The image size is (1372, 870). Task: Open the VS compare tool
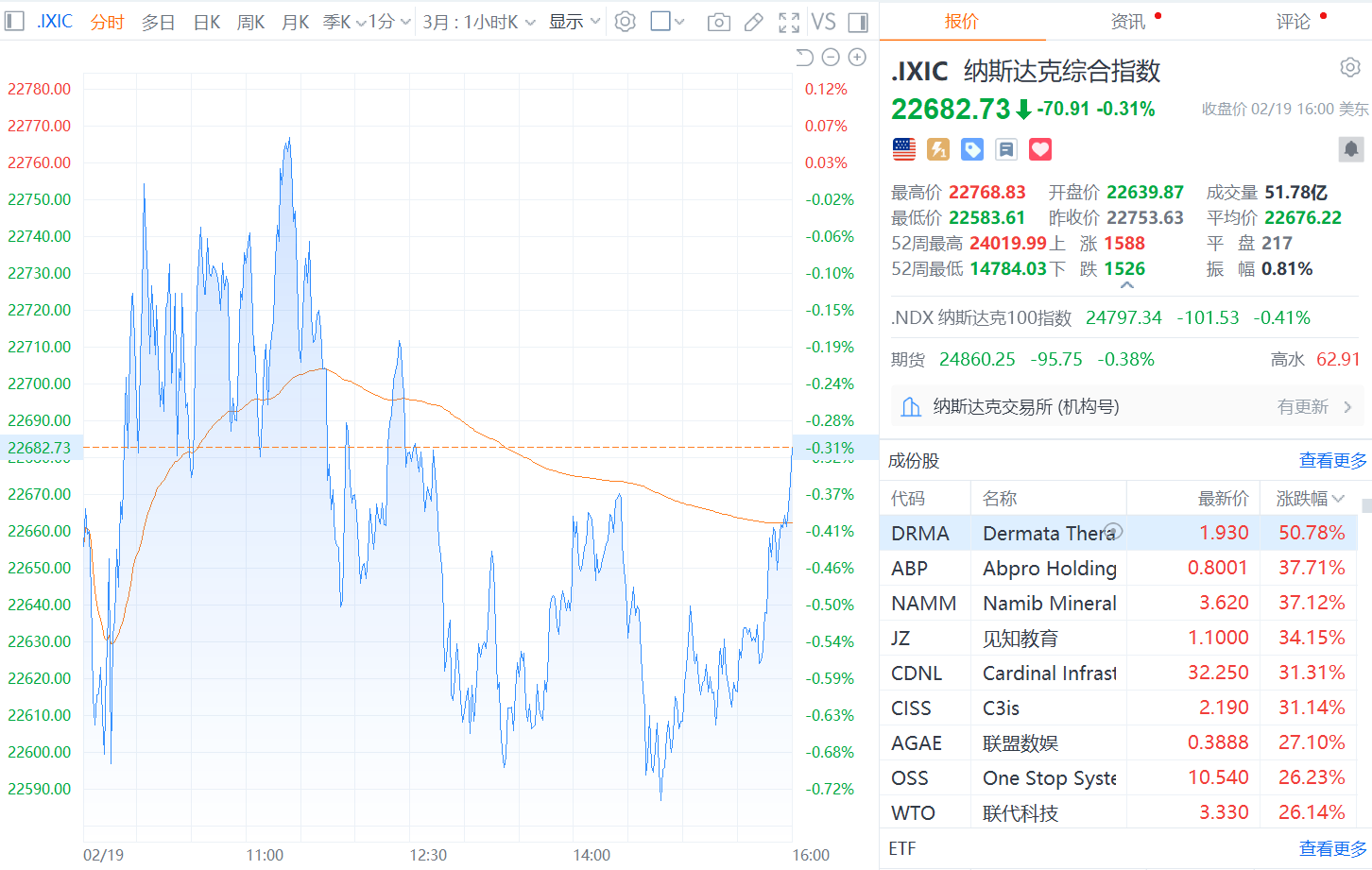(x=823, y=22)
